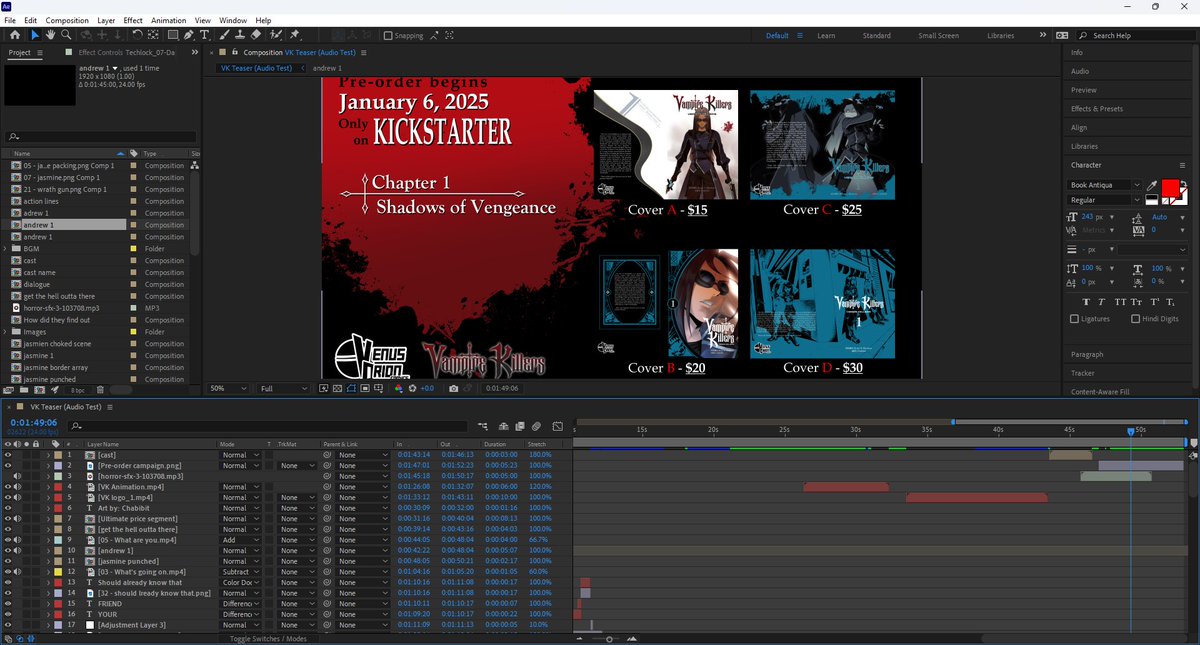This screenshot has height=645, width=1200.
Task: Click the viewer snapshot camera icon
Action: click(x=454, y=388)
